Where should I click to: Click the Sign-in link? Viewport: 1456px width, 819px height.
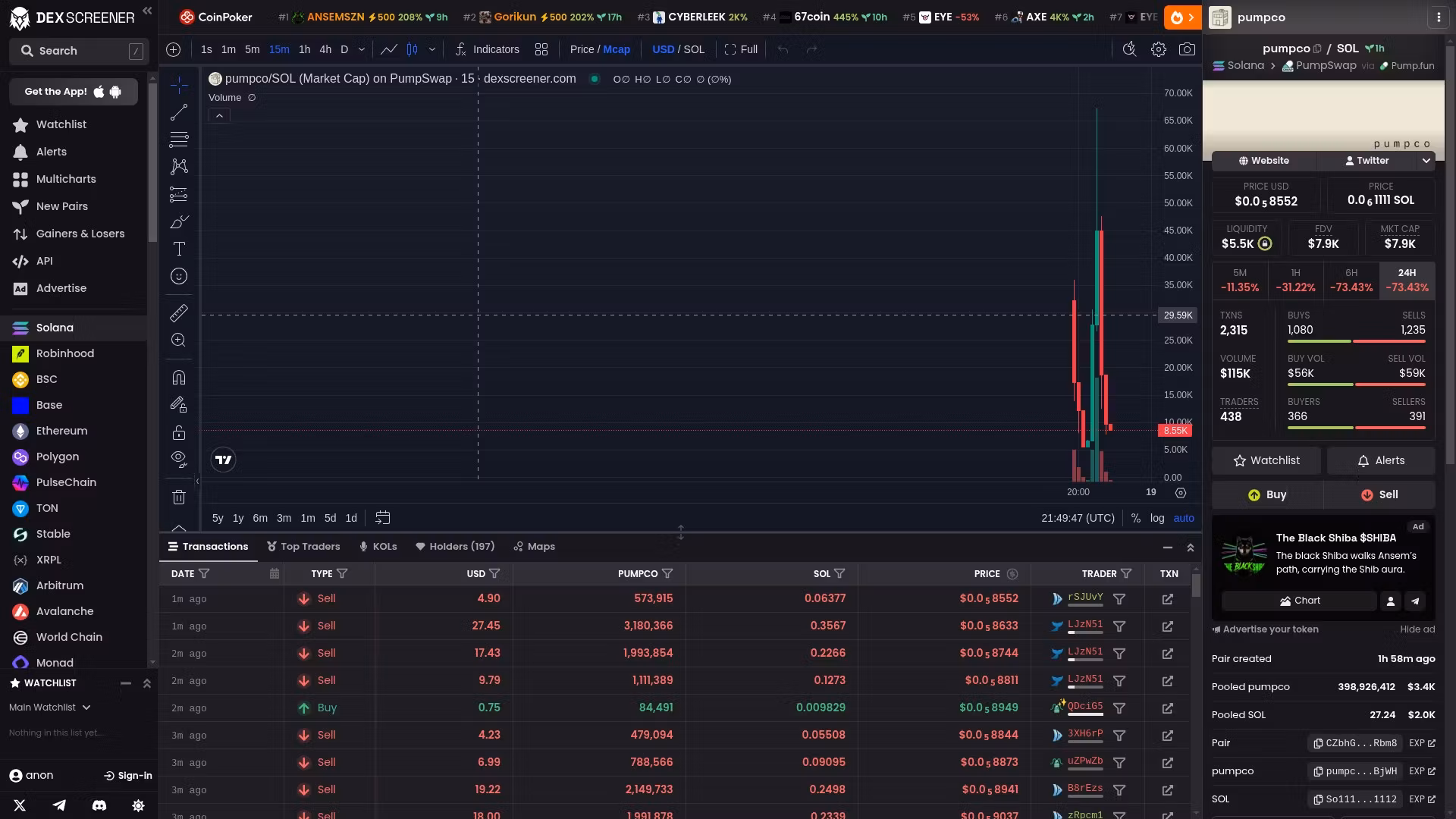[x=128, y=776]
